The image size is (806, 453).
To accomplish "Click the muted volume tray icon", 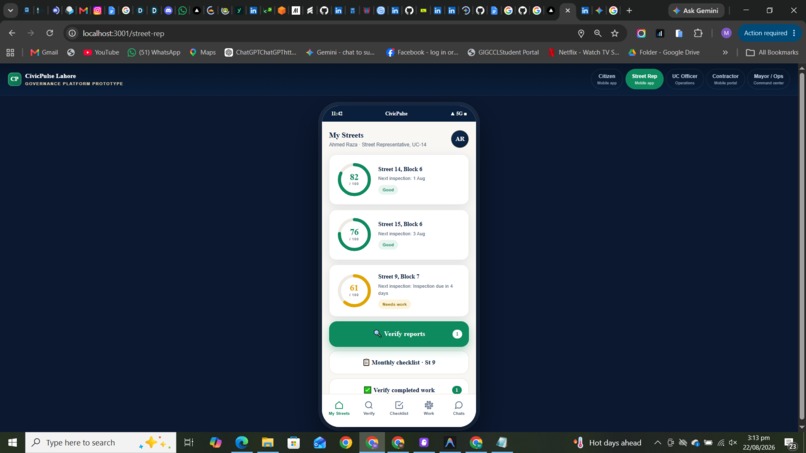I will tap(733, 443).
